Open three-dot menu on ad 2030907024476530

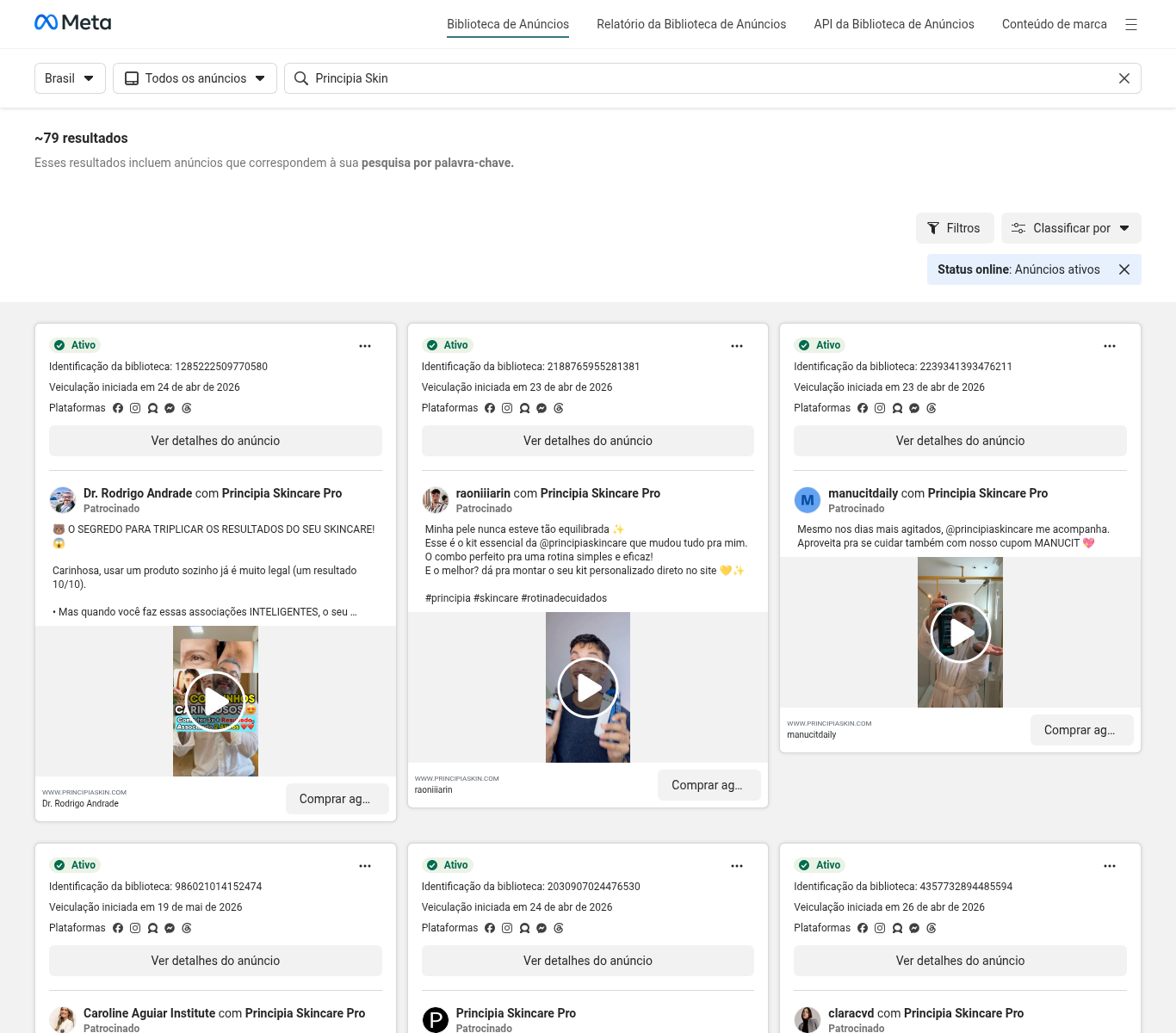tap(737, 866)
